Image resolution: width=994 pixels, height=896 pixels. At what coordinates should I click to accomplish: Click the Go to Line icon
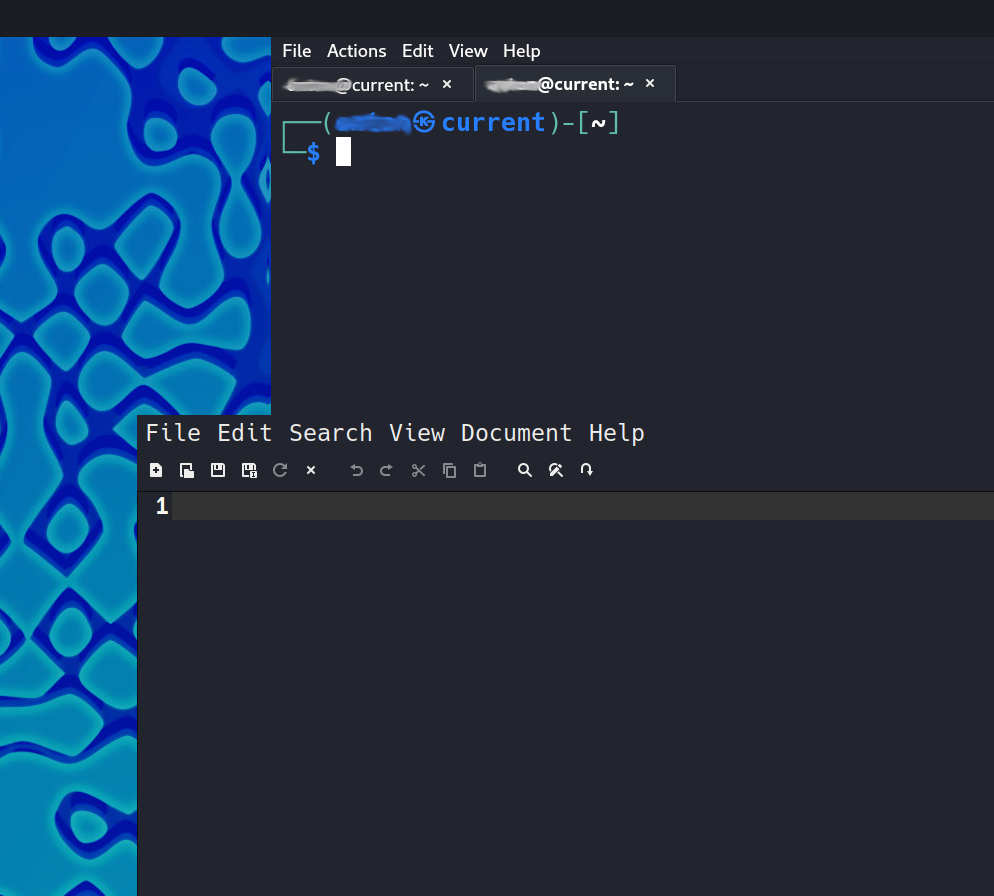[x=587, y=470]
